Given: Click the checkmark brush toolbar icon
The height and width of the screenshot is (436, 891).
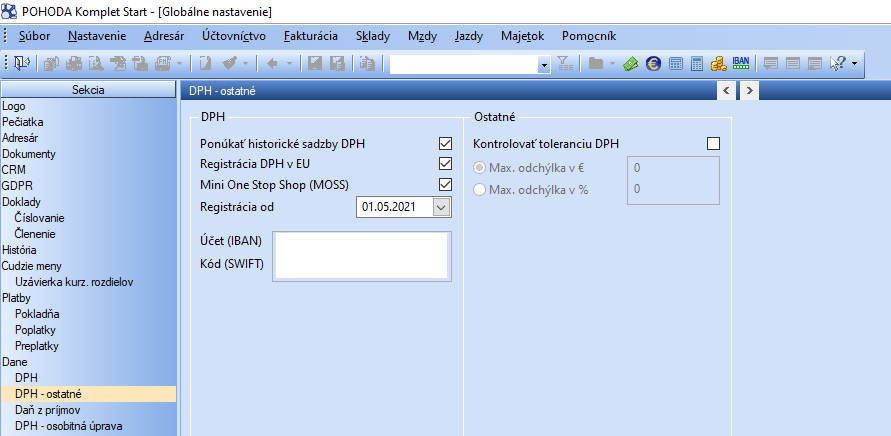Looking at the screenshot, I should (230, 64).
